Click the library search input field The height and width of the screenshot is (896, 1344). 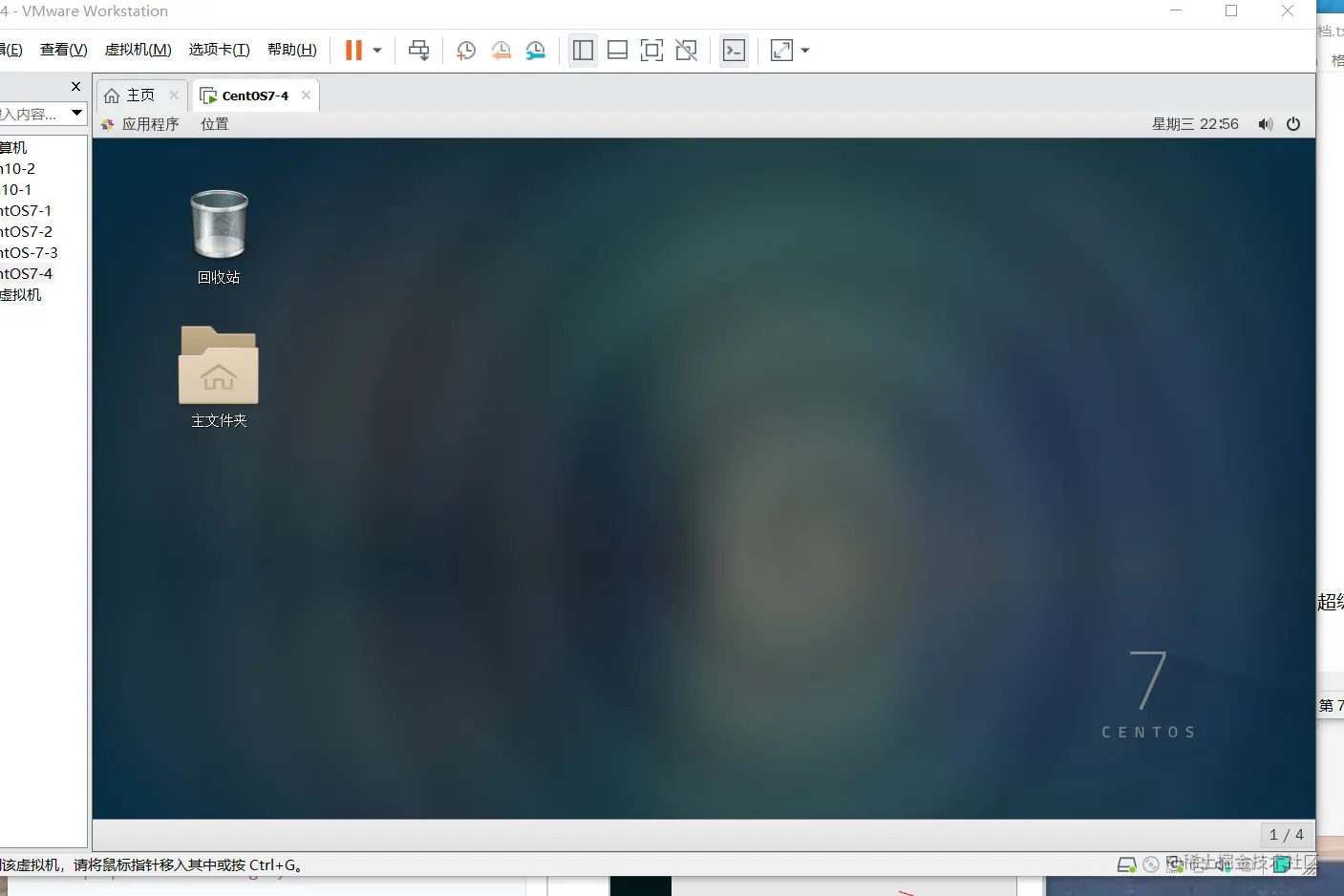(x=32, y=114)
